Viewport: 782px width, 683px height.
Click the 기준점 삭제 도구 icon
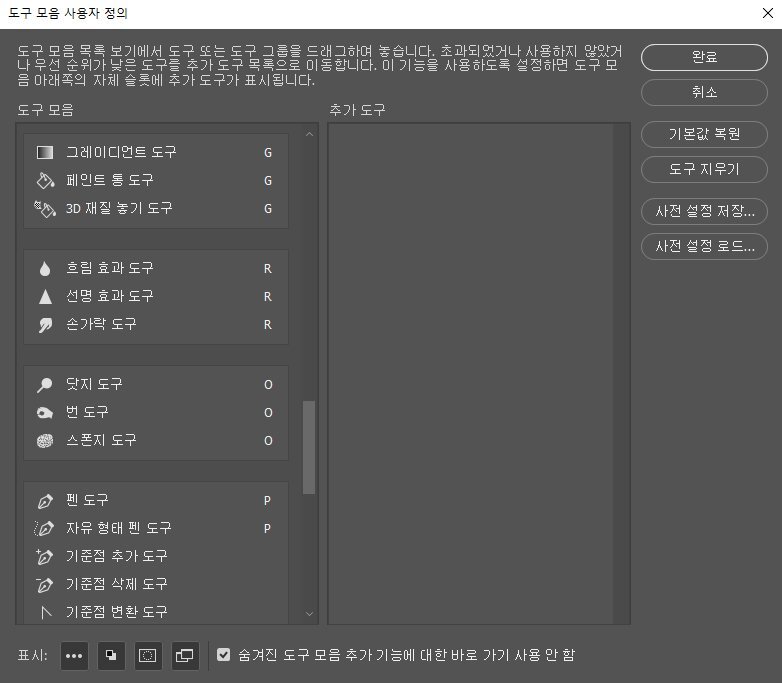44,584
